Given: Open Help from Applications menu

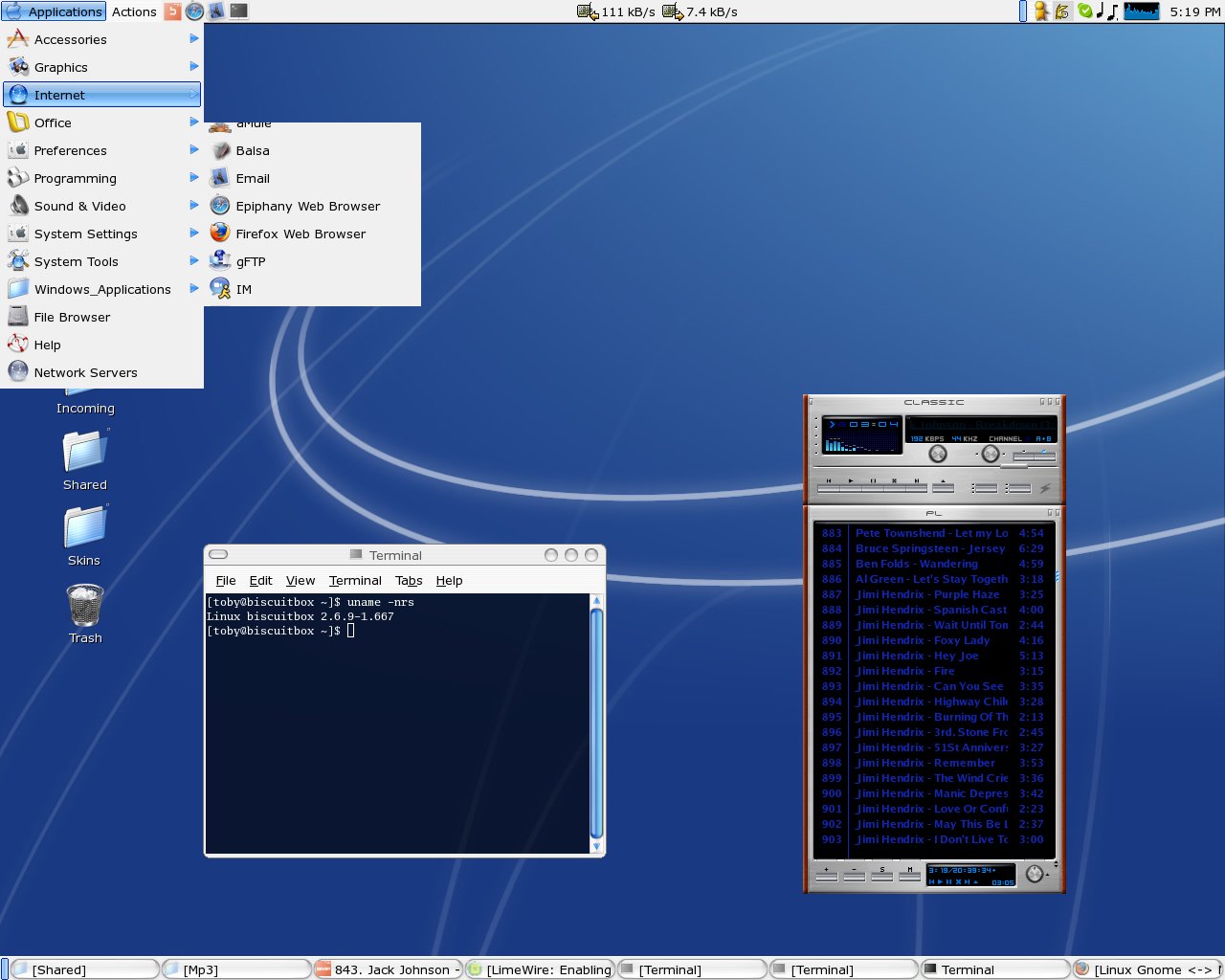Looking at the screenshot, I should pyautogui.click(x=101, y=345).
